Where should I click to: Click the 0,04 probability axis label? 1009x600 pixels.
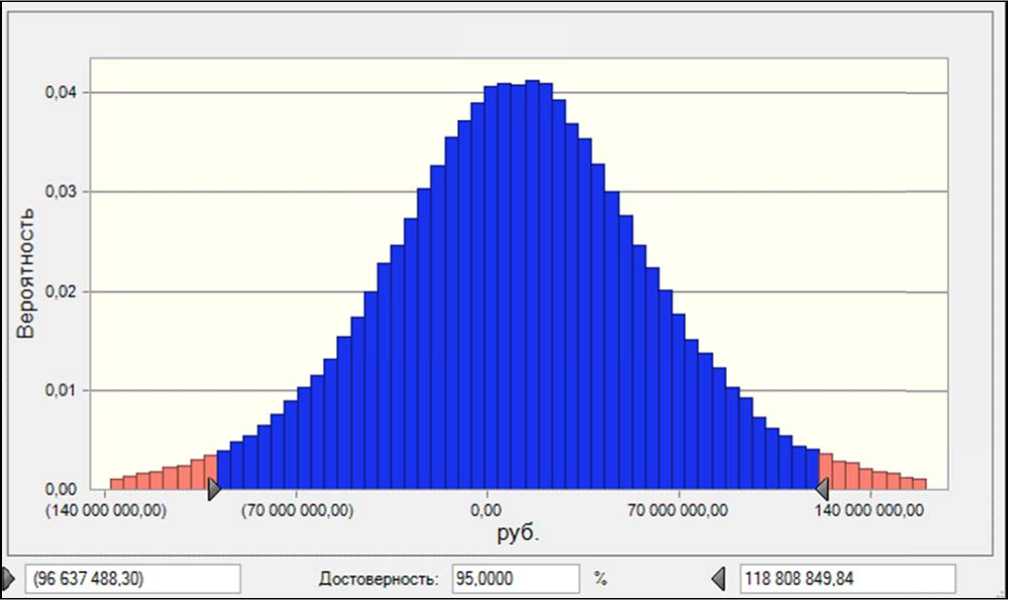point(60,93)
